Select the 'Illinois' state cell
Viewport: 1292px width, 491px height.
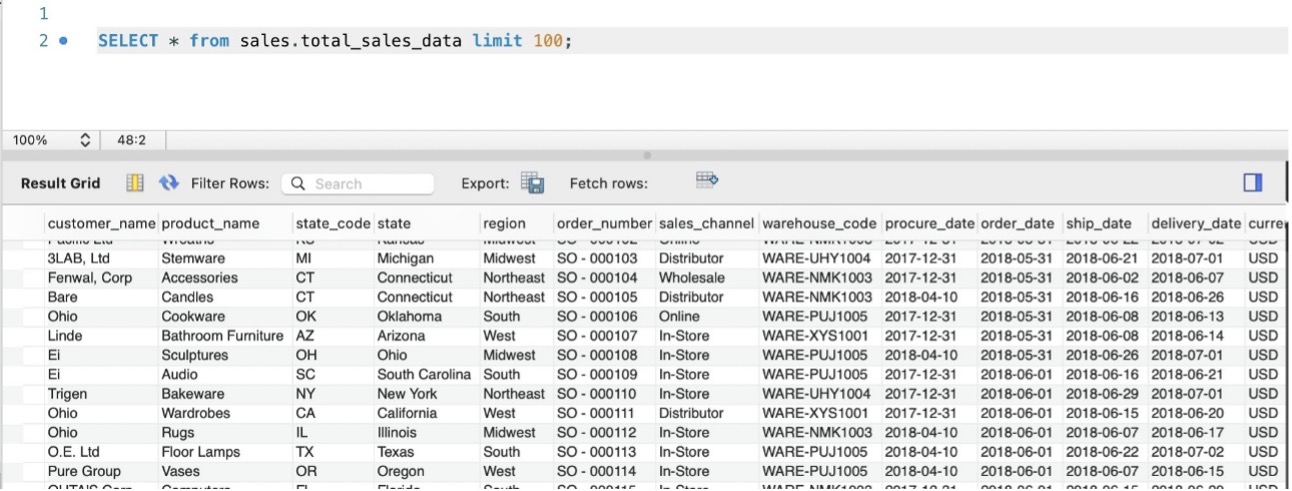(x=397, y=432)
